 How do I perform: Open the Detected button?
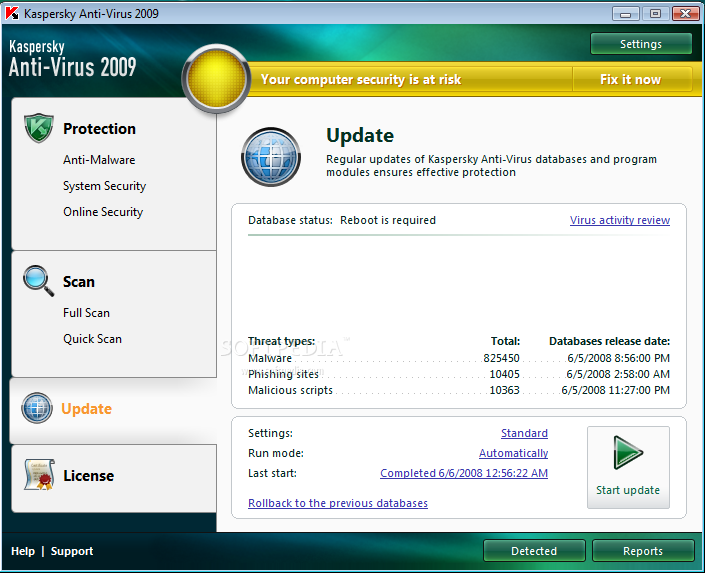point(534,551)
